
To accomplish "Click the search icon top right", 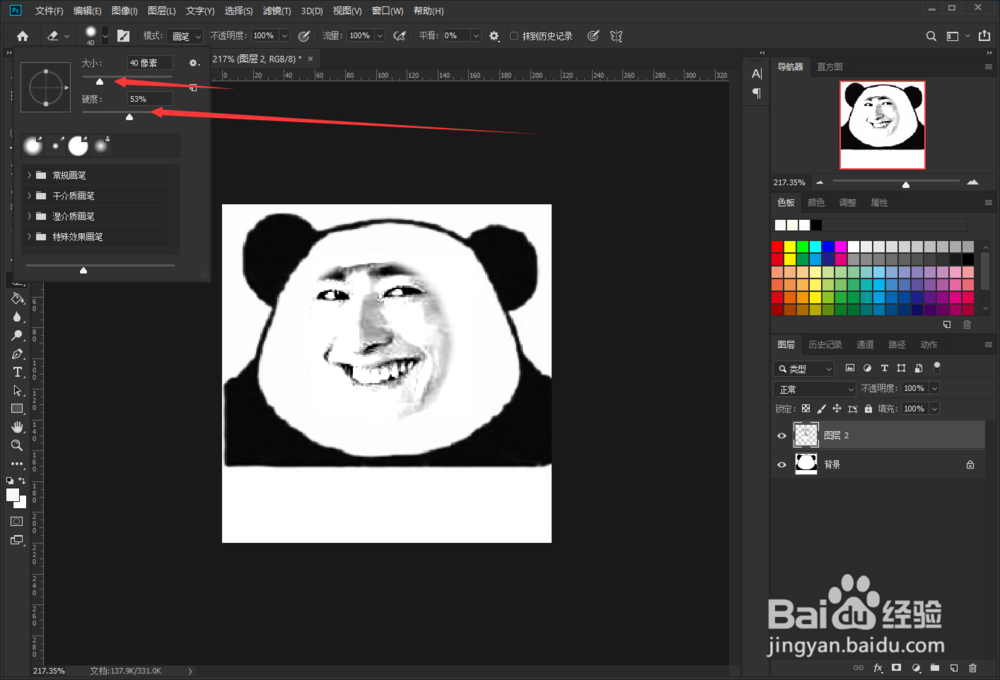I will 931,36.
